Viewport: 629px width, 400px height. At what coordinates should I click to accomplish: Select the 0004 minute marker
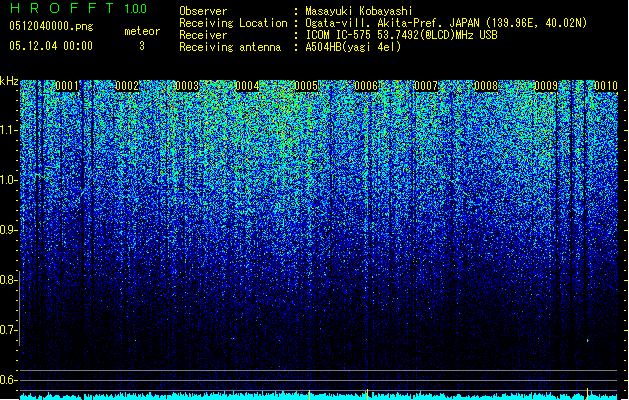[x=247, y=86]
